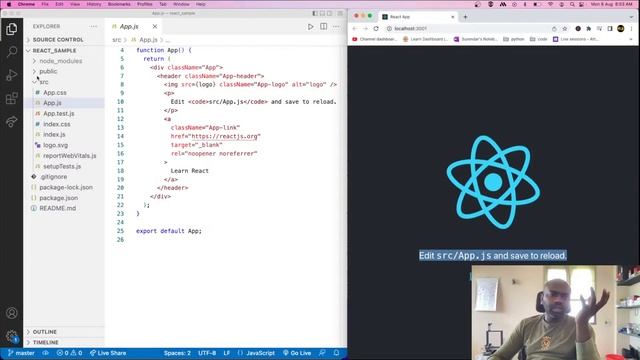Open the Accounts icon in activity bar
The image size is (640, 360).
[11, 313]
